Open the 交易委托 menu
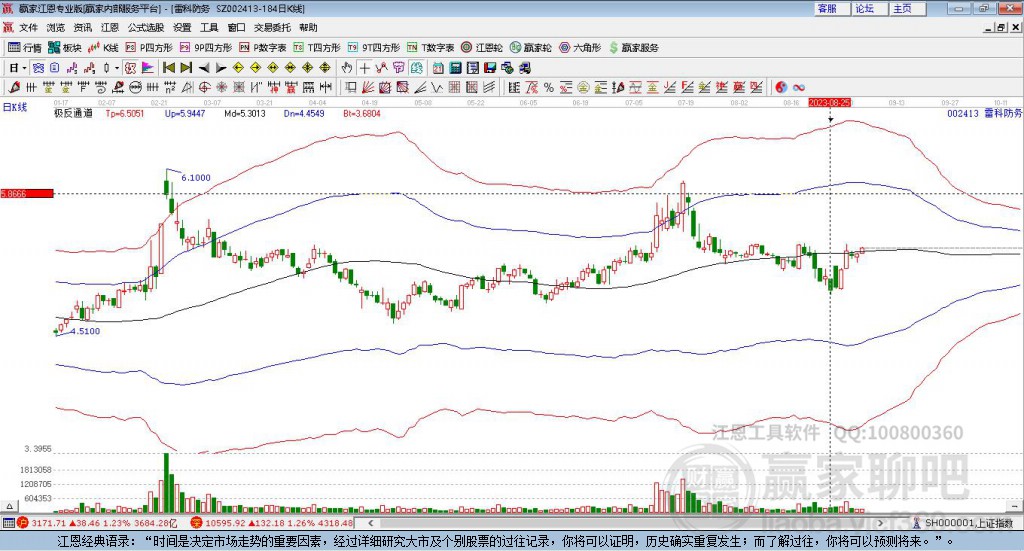 tap(272, 27)
